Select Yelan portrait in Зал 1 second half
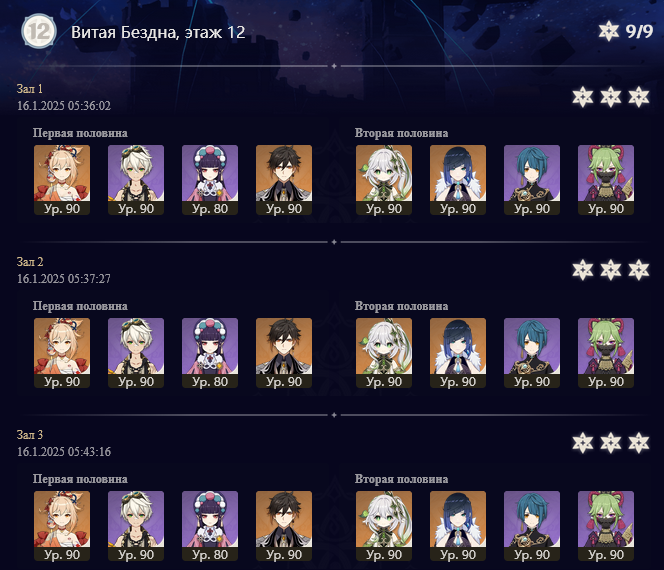Image resolution: width=664 pixels, height=570 pixels. click(458, 180)
